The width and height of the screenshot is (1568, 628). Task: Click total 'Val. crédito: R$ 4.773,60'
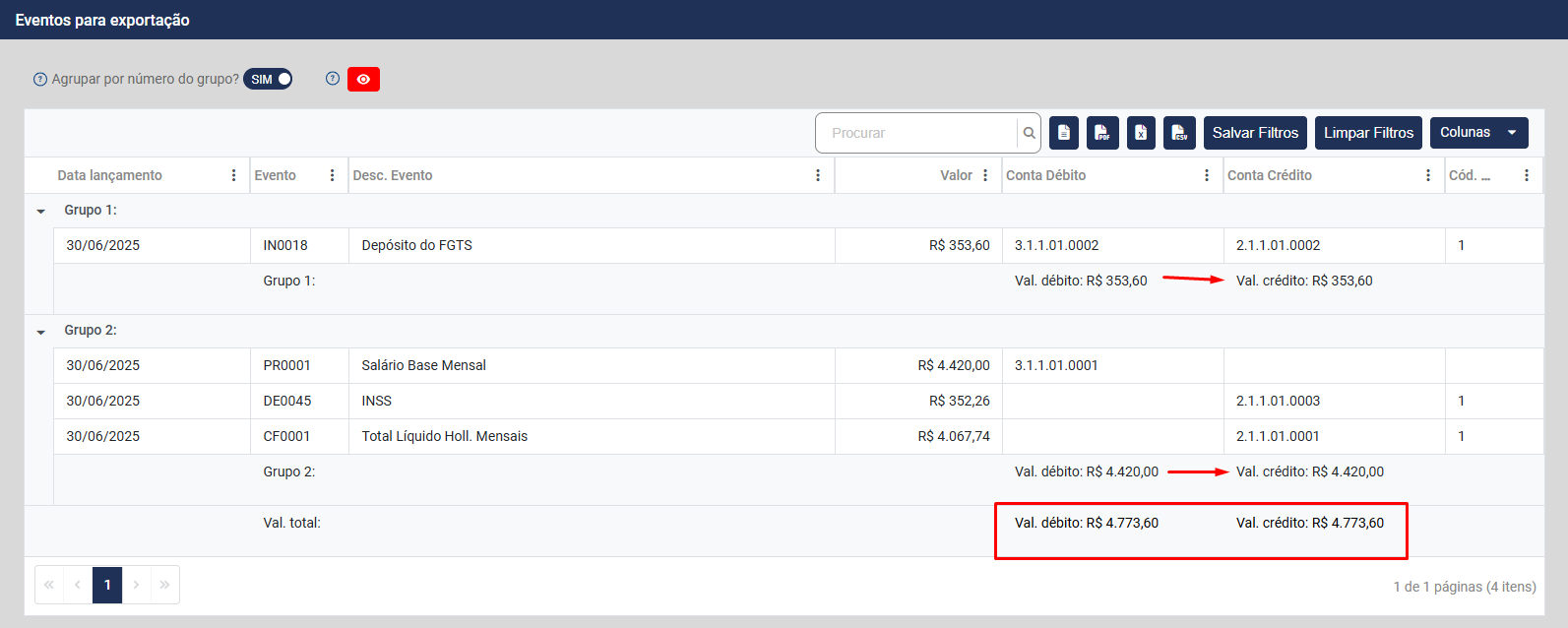tap(1310, 523)
